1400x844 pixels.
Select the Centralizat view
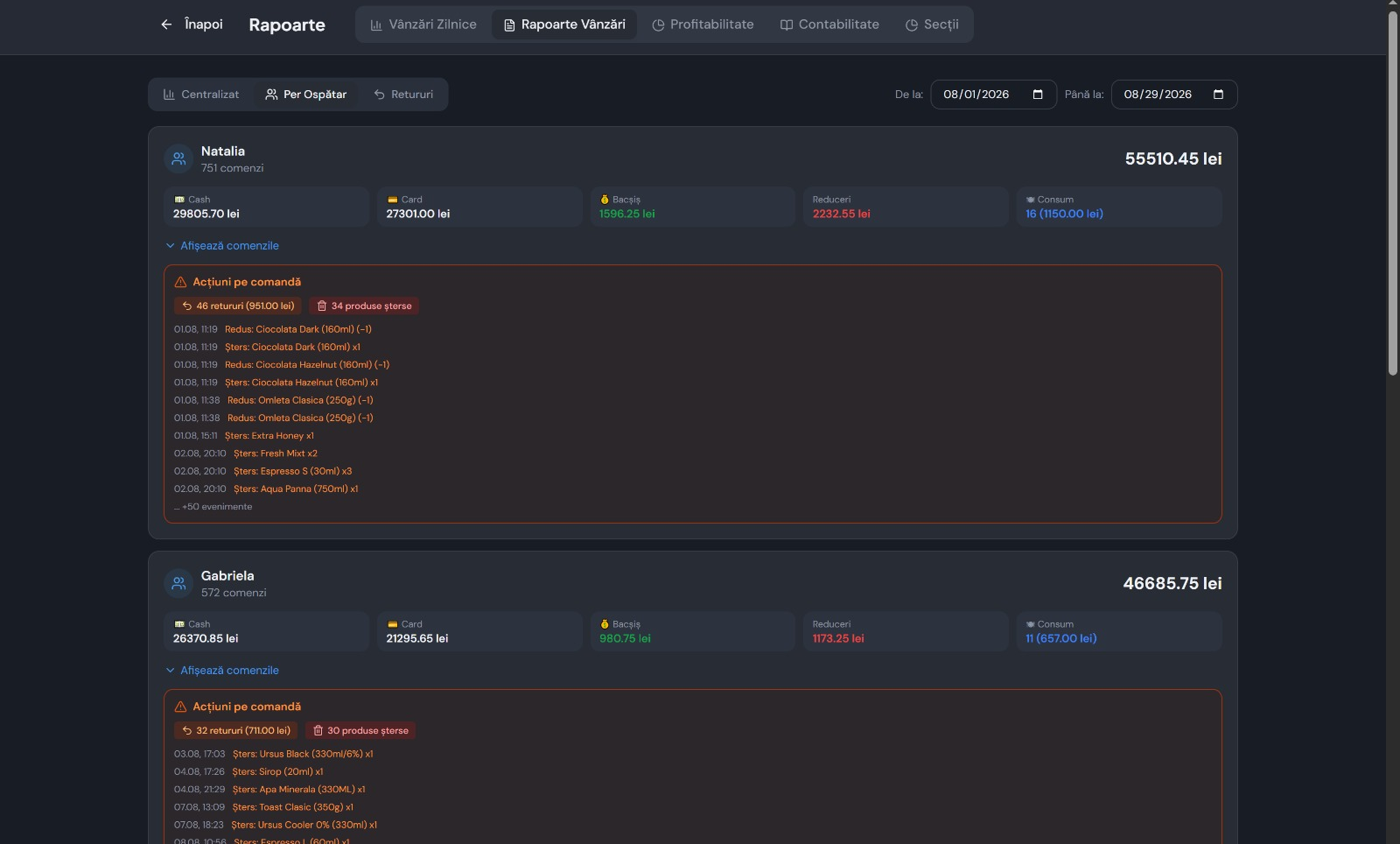[201, 95]
